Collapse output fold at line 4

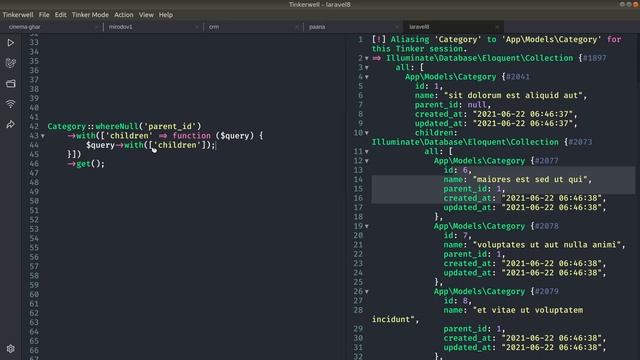point(367,77)
